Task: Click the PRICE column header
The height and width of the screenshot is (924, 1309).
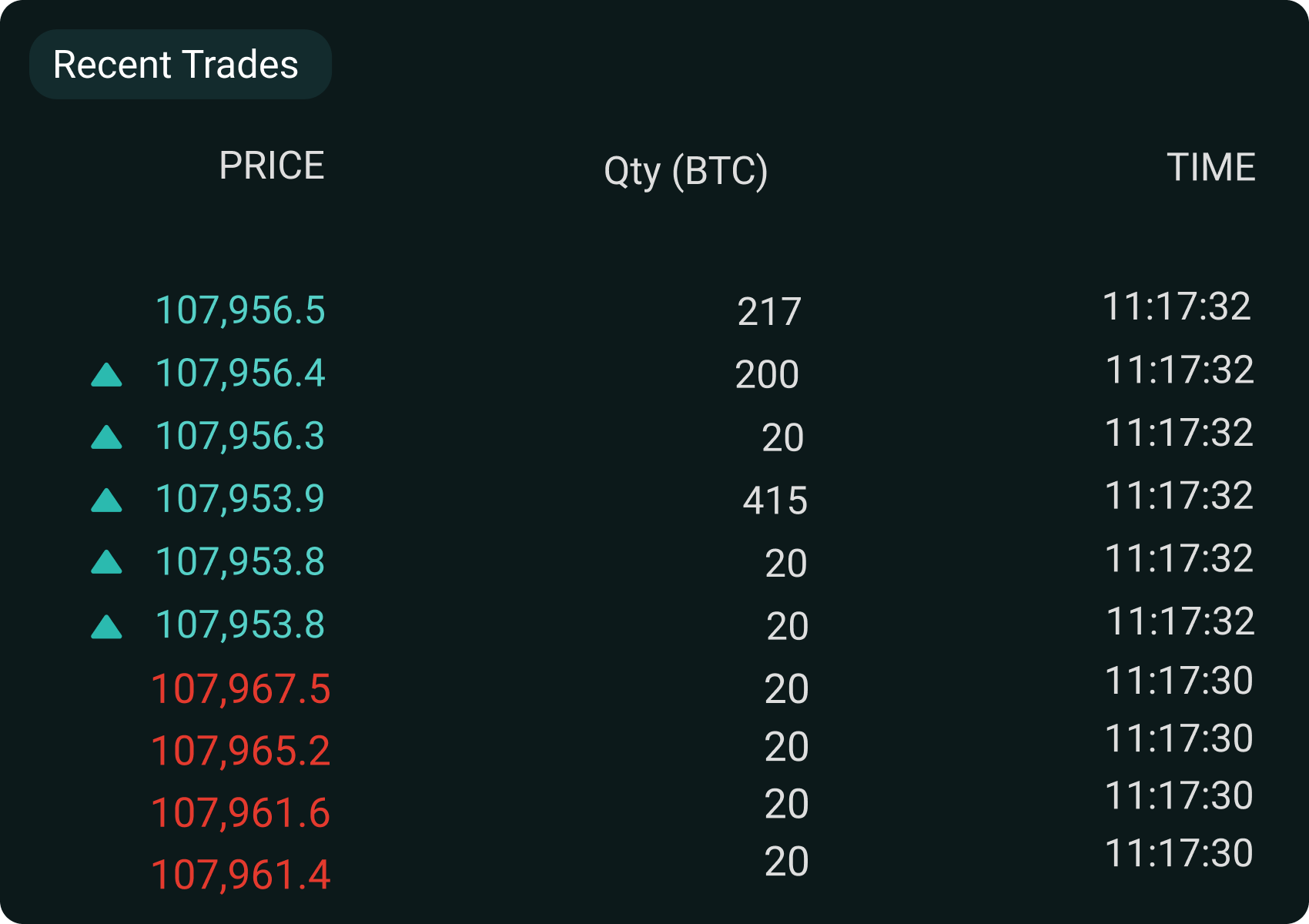Action: [271, 165]
